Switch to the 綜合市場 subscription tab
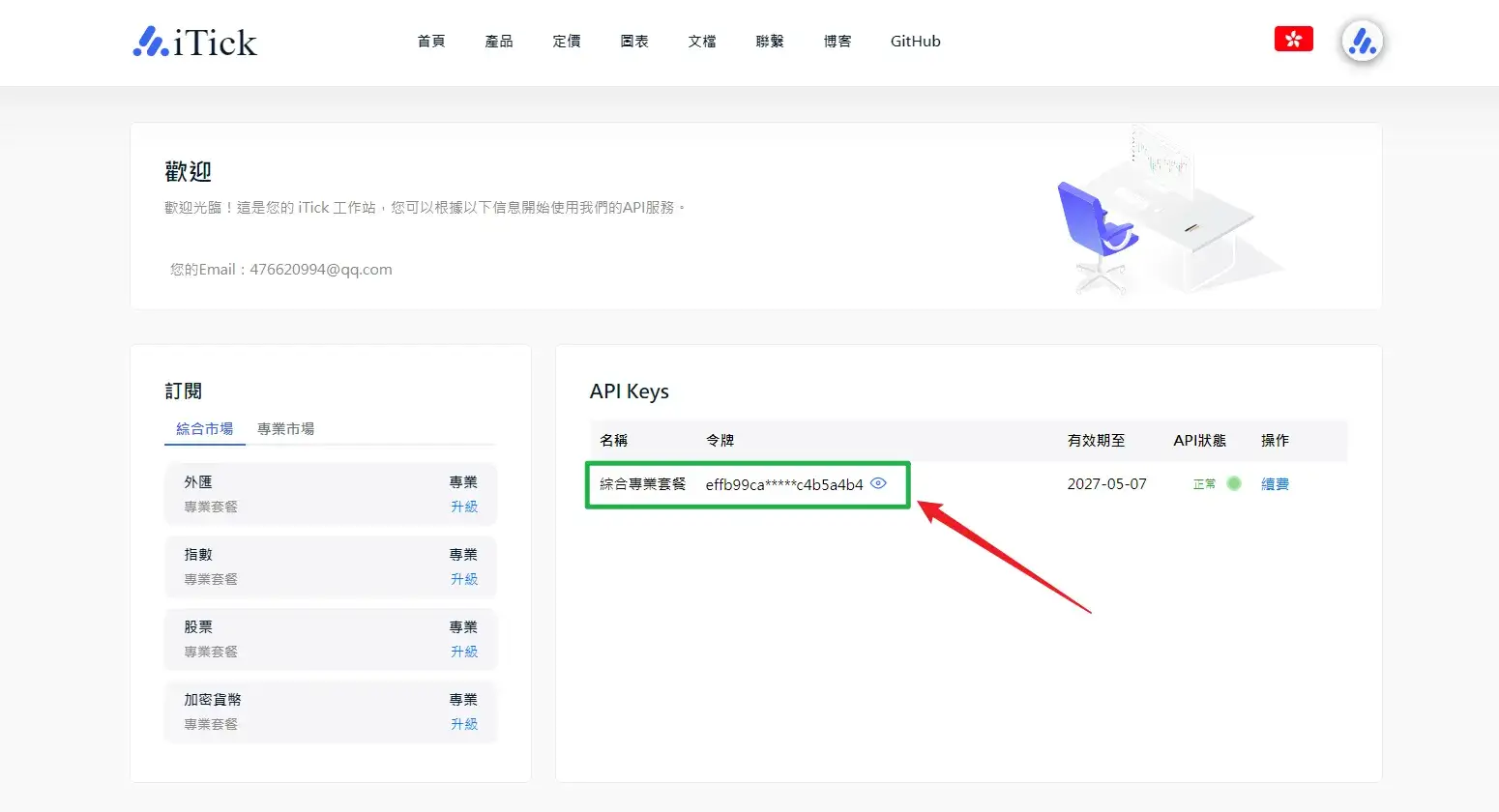1499x812 pixels. 204,428
